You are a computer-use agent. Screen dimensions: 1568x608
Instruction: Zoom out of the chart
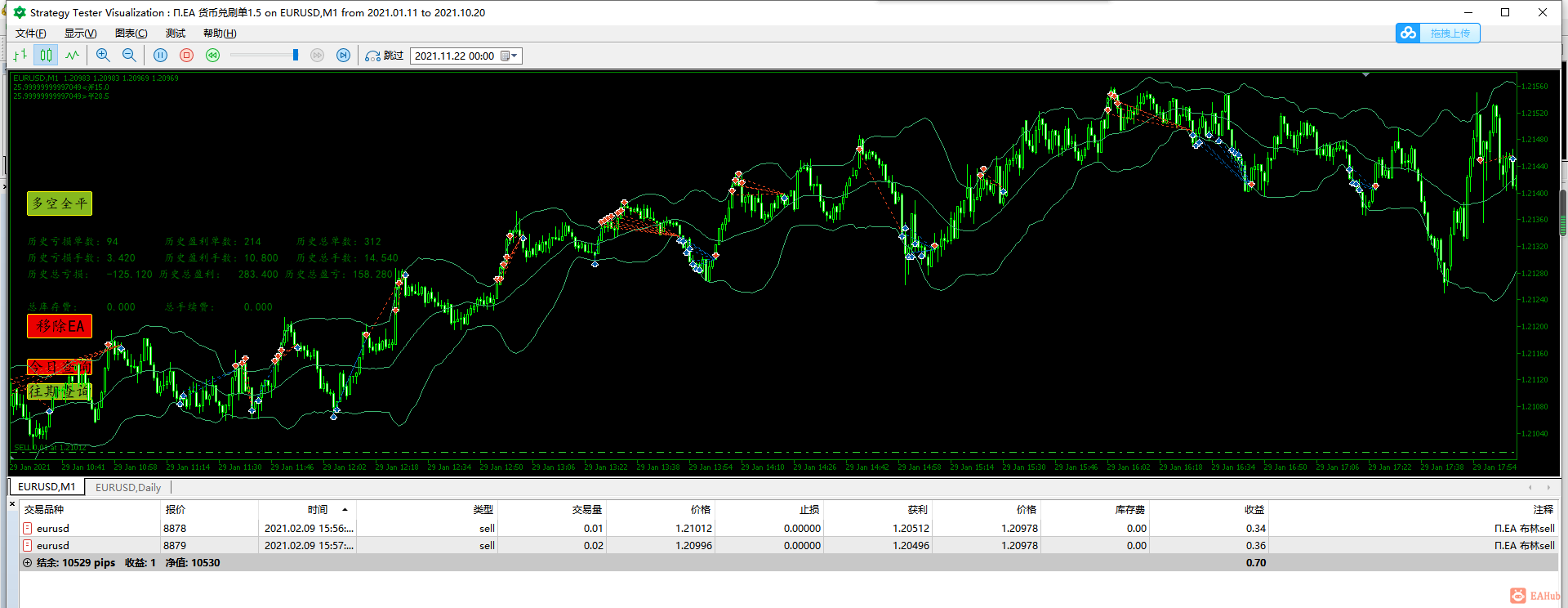coord(129,56)
